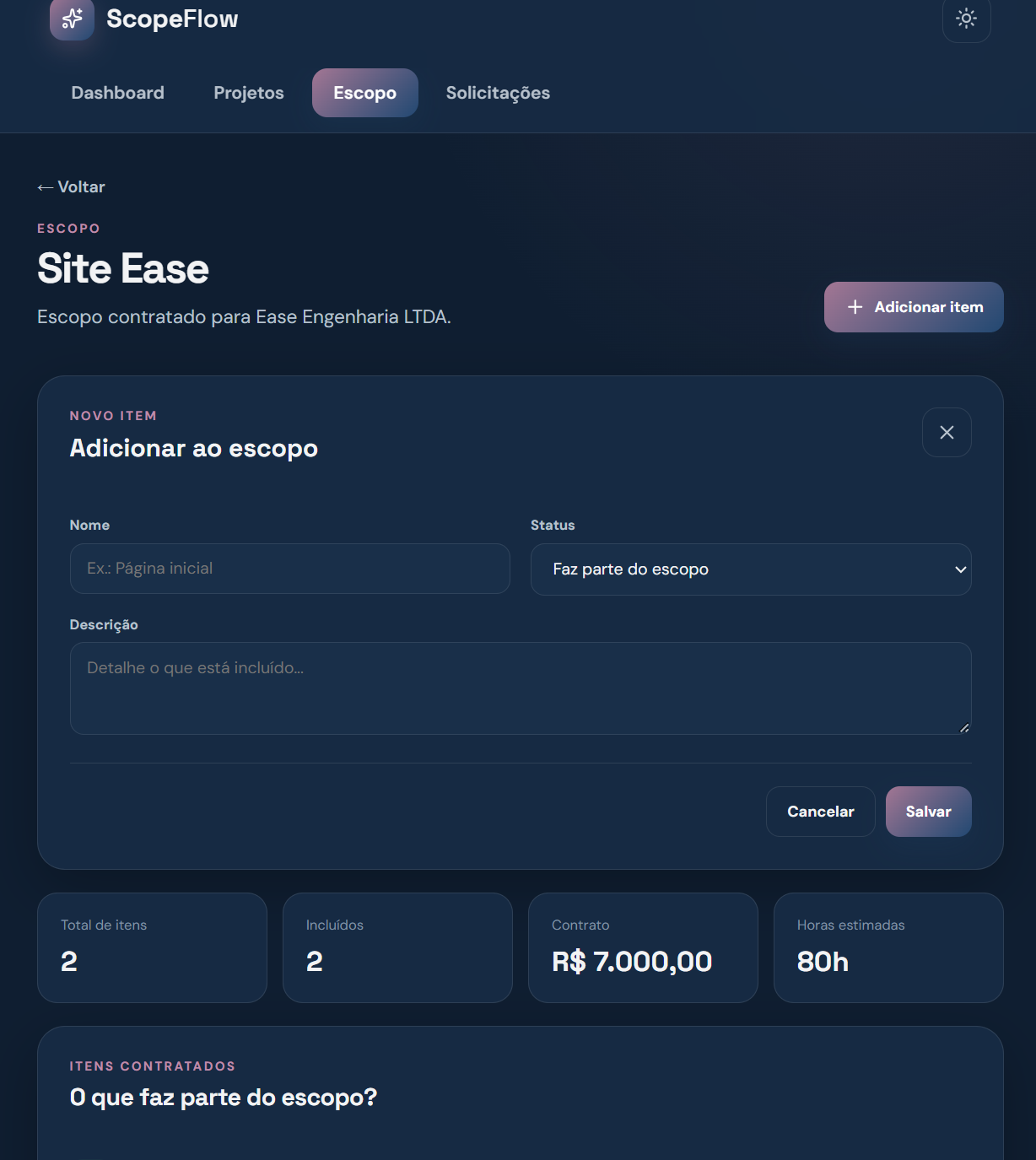Save the item with Salvar
Screen dimensions: 1036x1160
(929, 812)
